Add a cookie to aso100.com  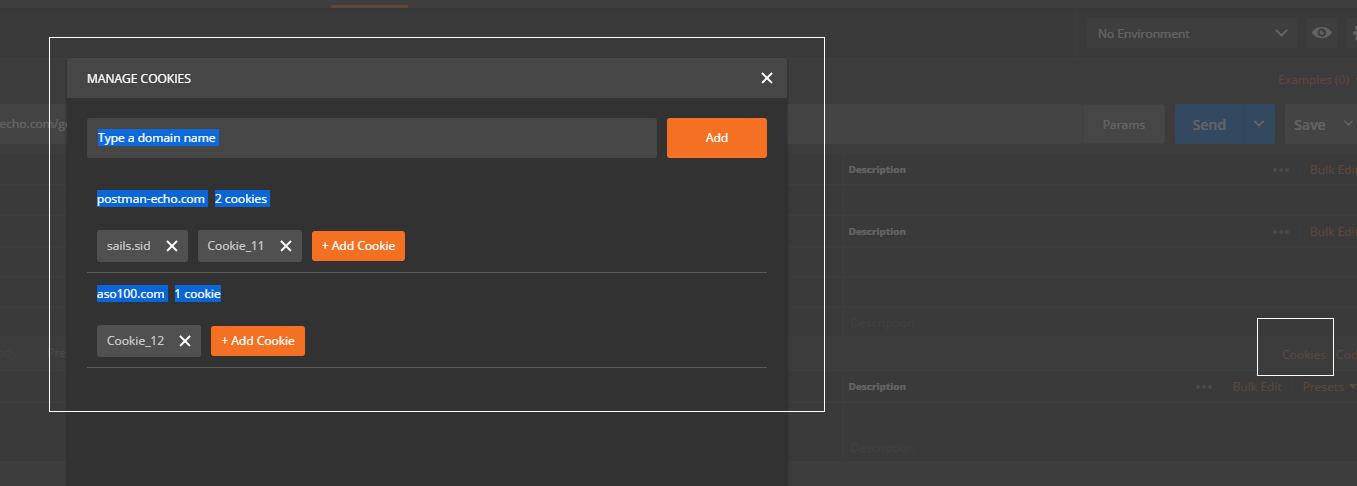pos(258,341)
